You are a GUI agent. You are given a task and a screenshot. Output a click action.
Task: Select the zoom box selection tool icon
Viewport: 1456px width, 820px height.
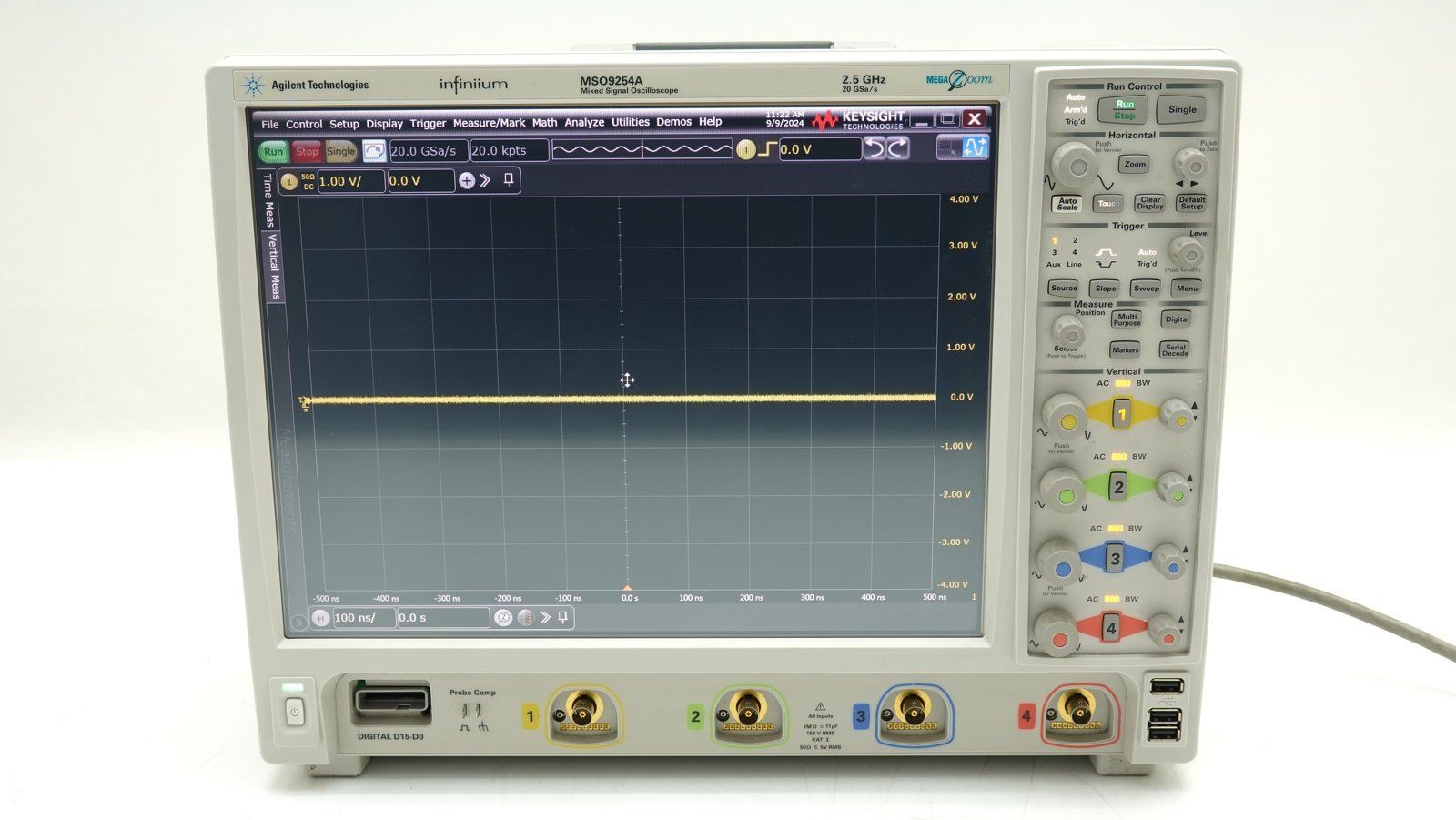(948, 147)
